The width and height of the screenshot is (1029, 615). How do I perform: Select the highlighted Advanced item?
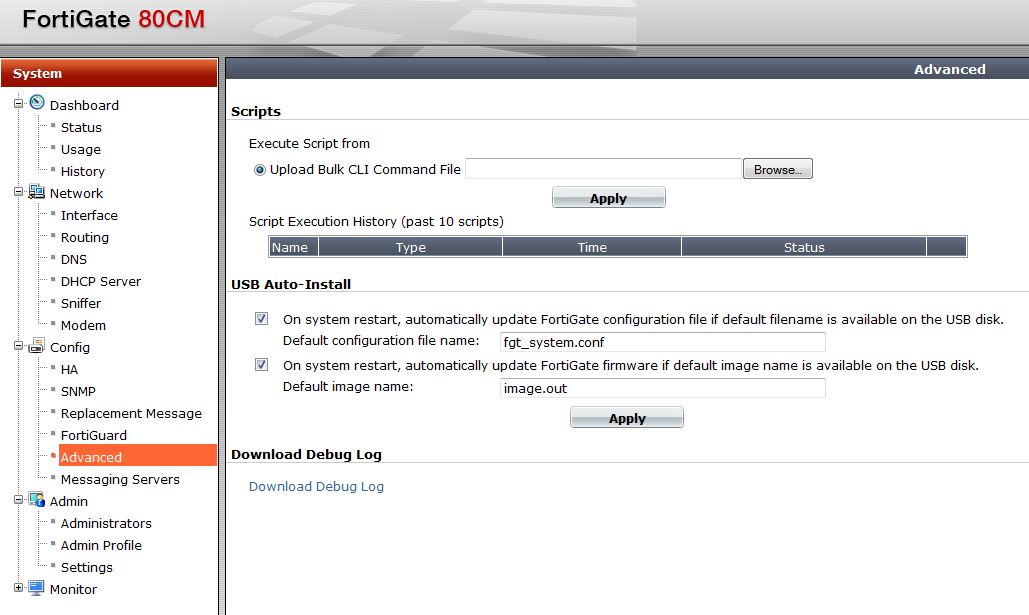click(138, 456)
